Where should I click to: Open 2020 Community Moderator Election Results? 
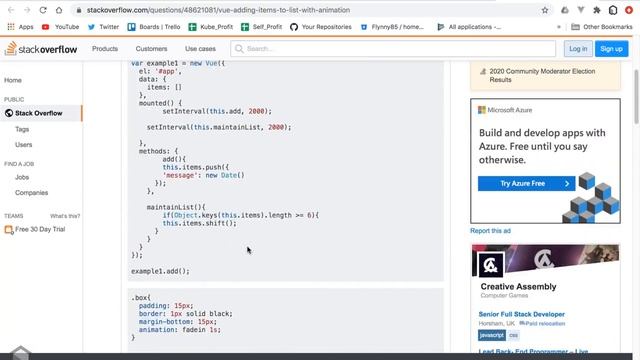(542, 76)
